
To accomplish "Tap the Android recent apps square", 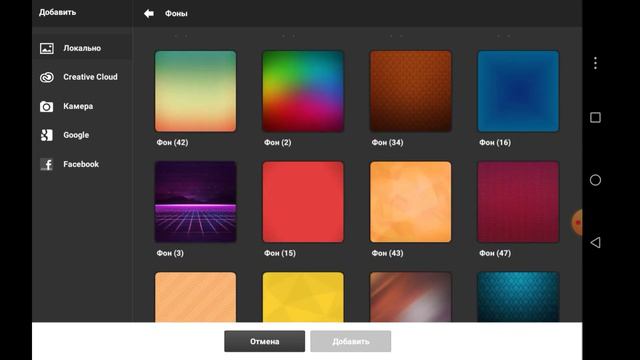I will [x=596, y=118].
